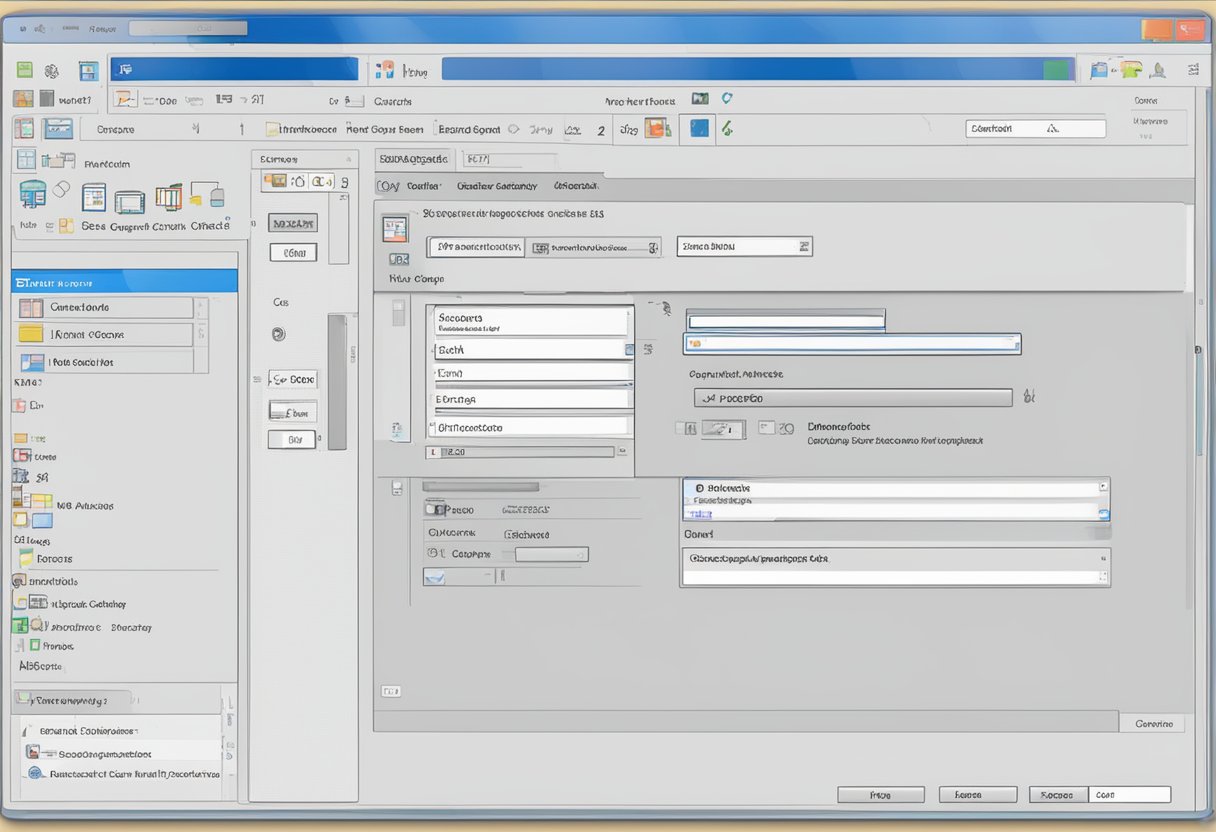
Task: Tick the checkbox beside the 'Pasco' label
Action: tap(433, 508)
